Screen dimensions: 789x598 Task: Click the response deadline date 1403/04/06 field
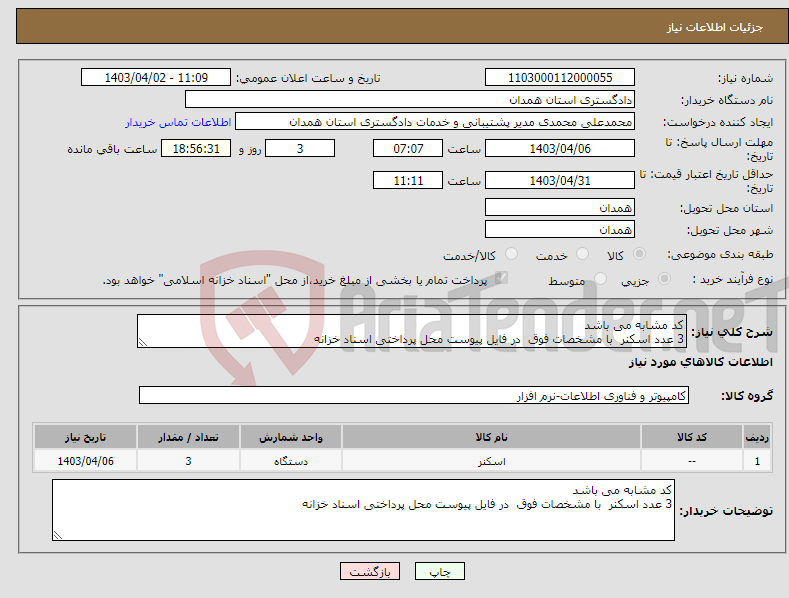click(560, 148)
